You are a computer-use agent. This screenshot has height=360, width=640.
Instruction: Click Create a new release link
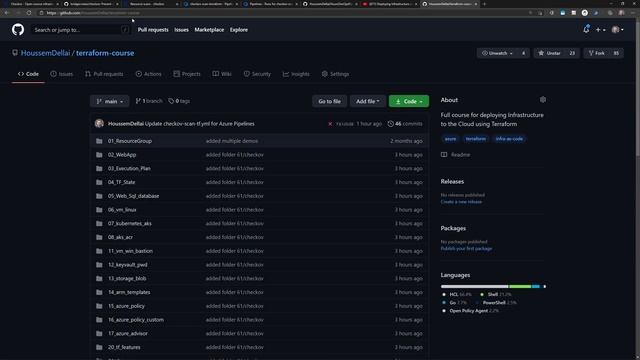pyautogui.click(x=461, y=202)
